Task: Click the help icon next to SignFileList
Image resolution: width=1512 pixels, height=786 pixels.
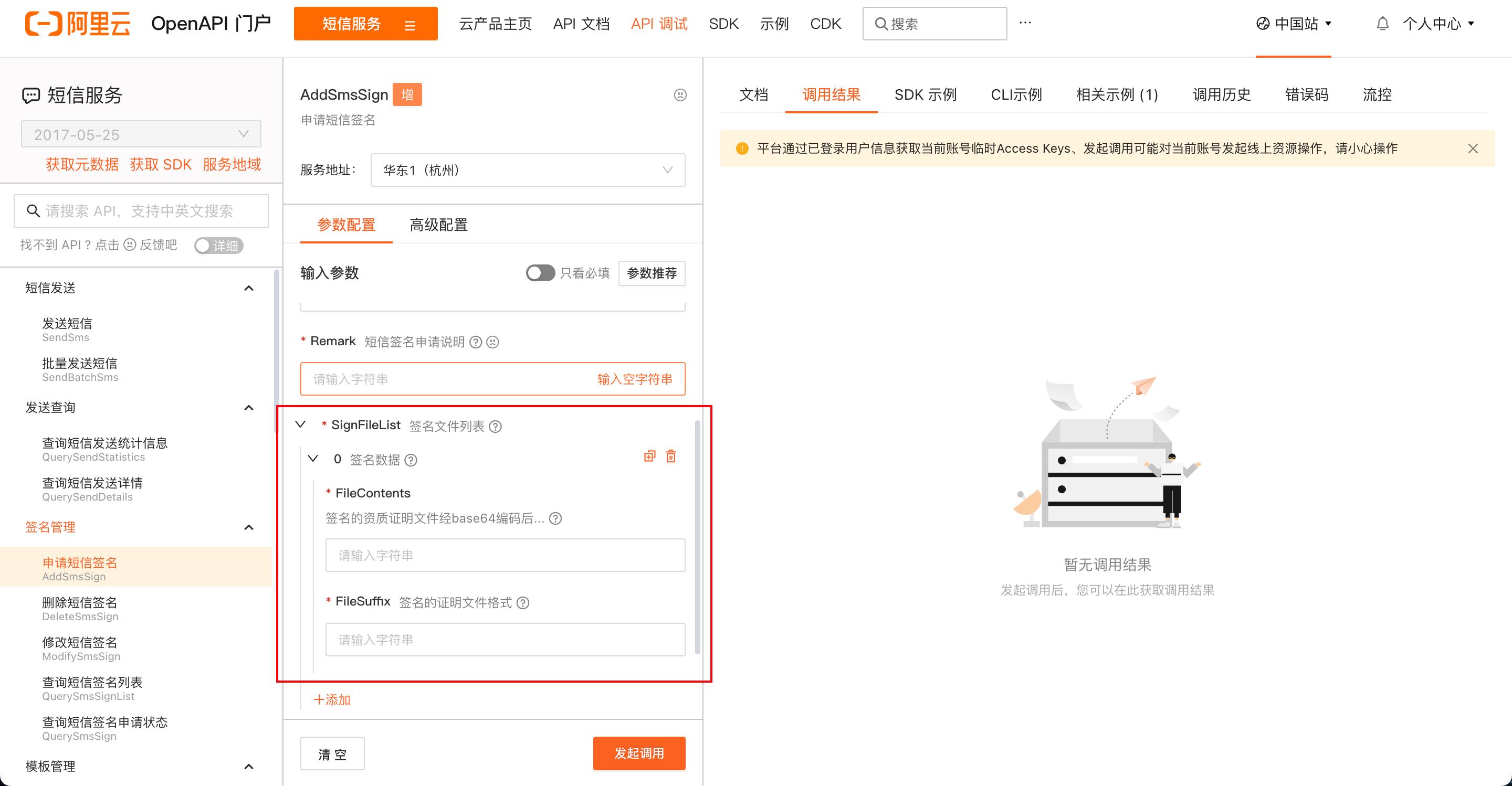Action: click(496, 427)
